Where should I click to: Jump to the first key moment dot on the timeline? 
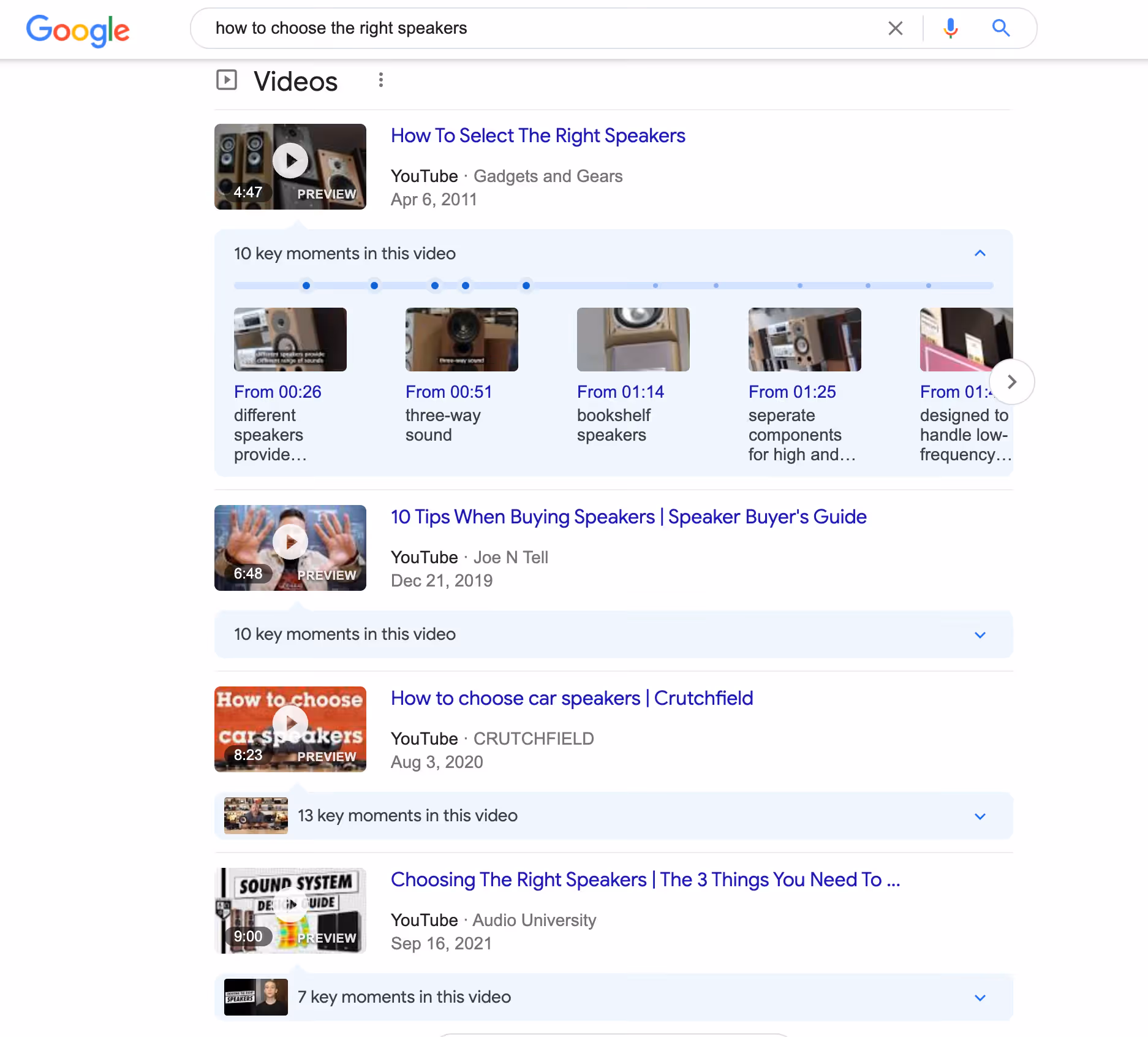pyautogui.click(x=306, y=286)
